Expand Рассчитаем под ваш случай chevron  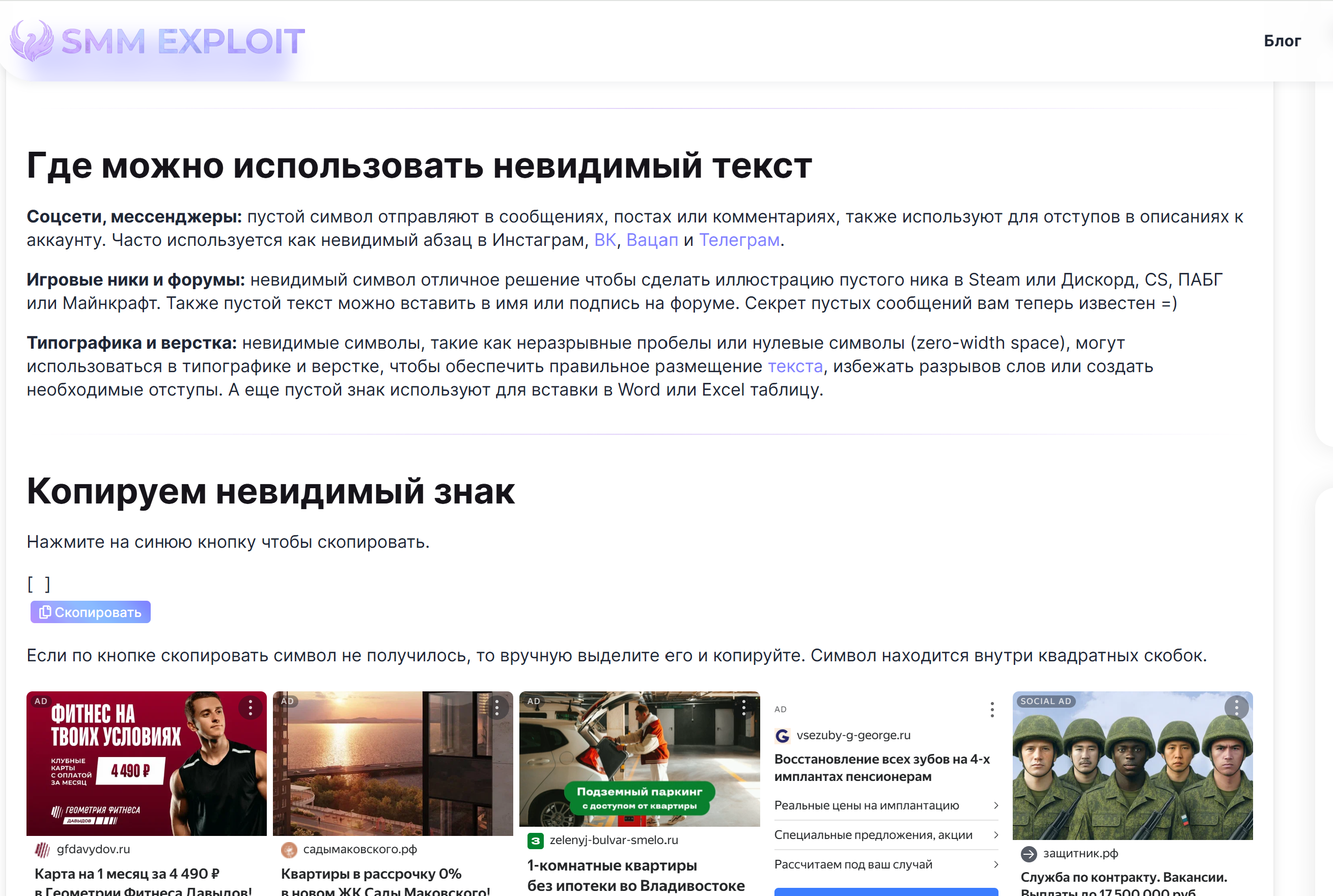coord(996,864)
